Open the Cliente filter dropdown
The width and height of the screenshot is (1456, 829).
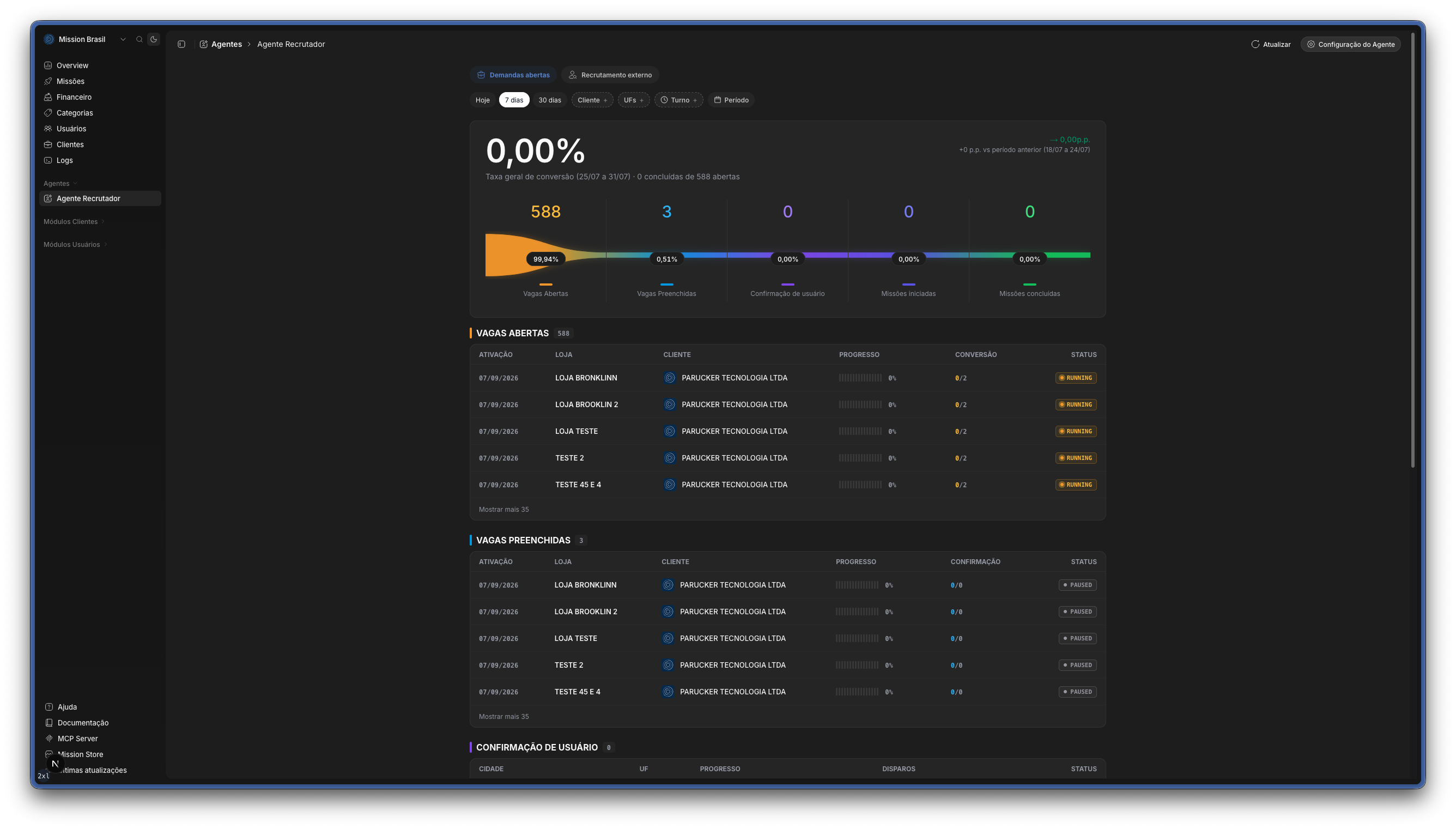[592, 100]
